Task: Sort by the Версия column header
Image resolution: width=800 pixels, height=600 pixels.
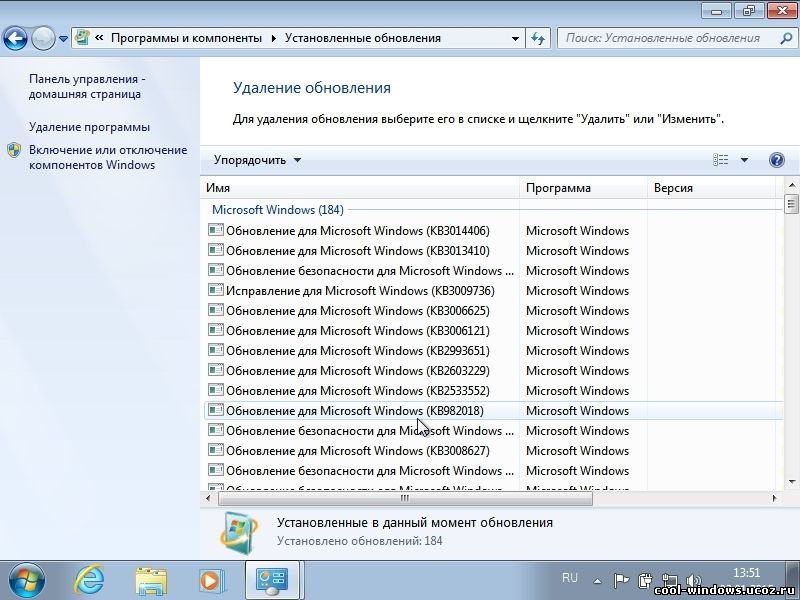Action: (x=711, y=188)
